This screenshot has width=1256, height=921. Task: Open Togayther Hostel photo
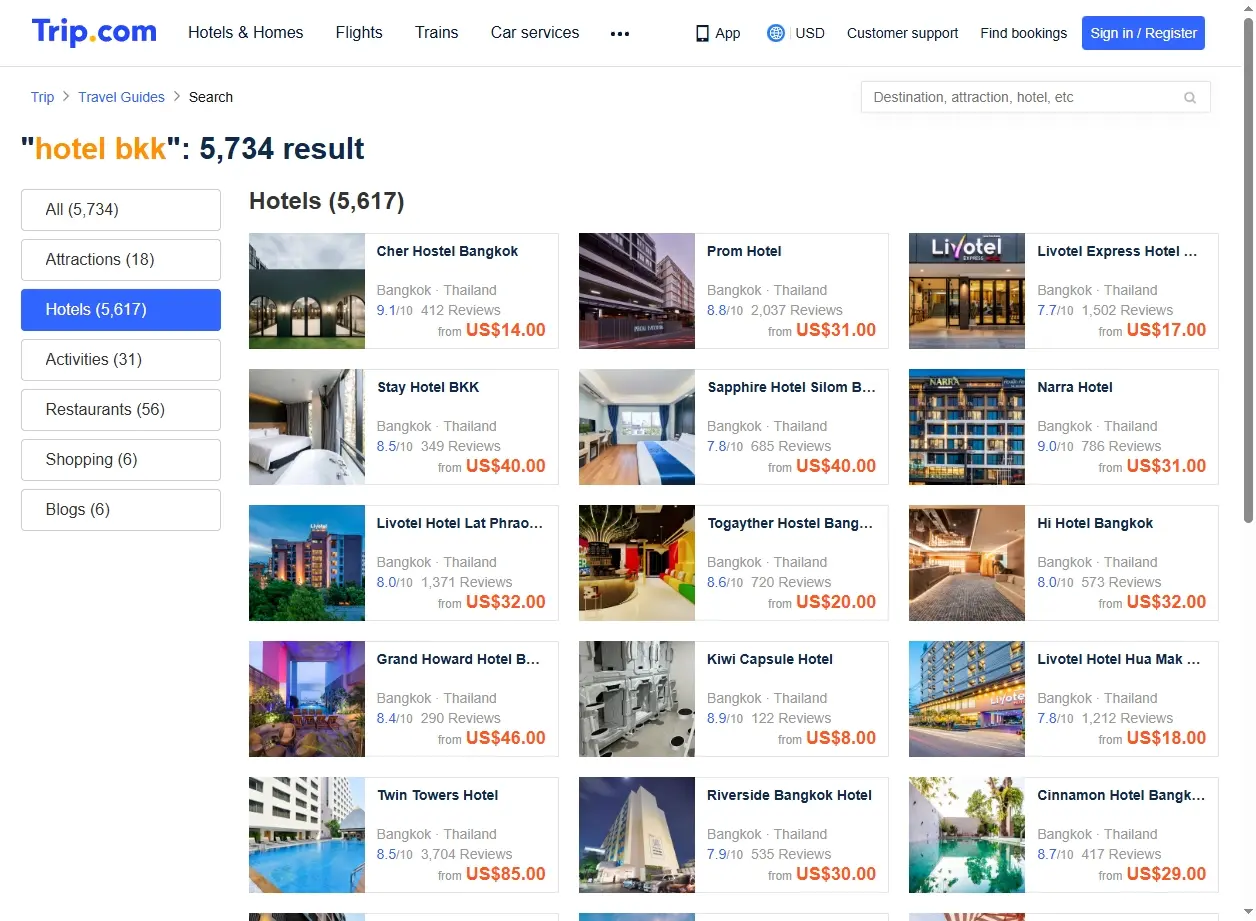(x=637, y=563)
